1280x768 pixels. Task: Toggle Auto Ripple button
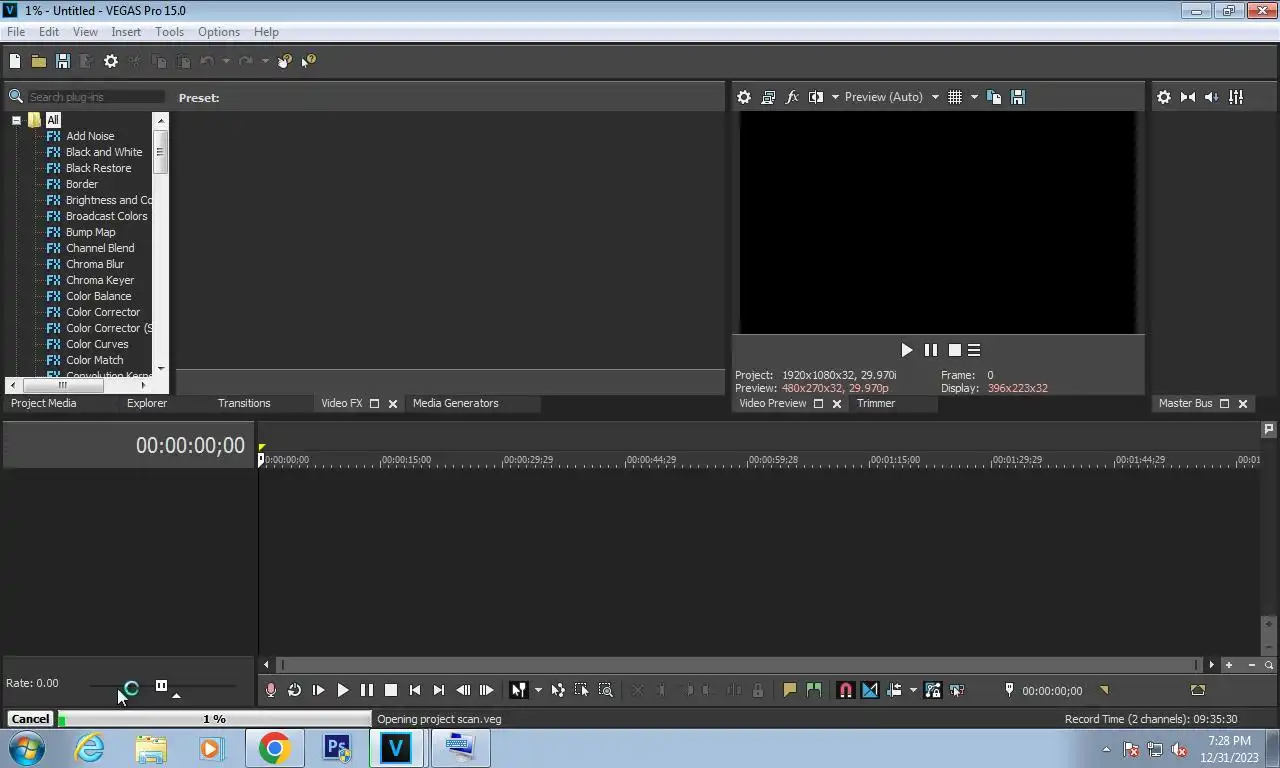pyautogui.click(x=894, y=690)
